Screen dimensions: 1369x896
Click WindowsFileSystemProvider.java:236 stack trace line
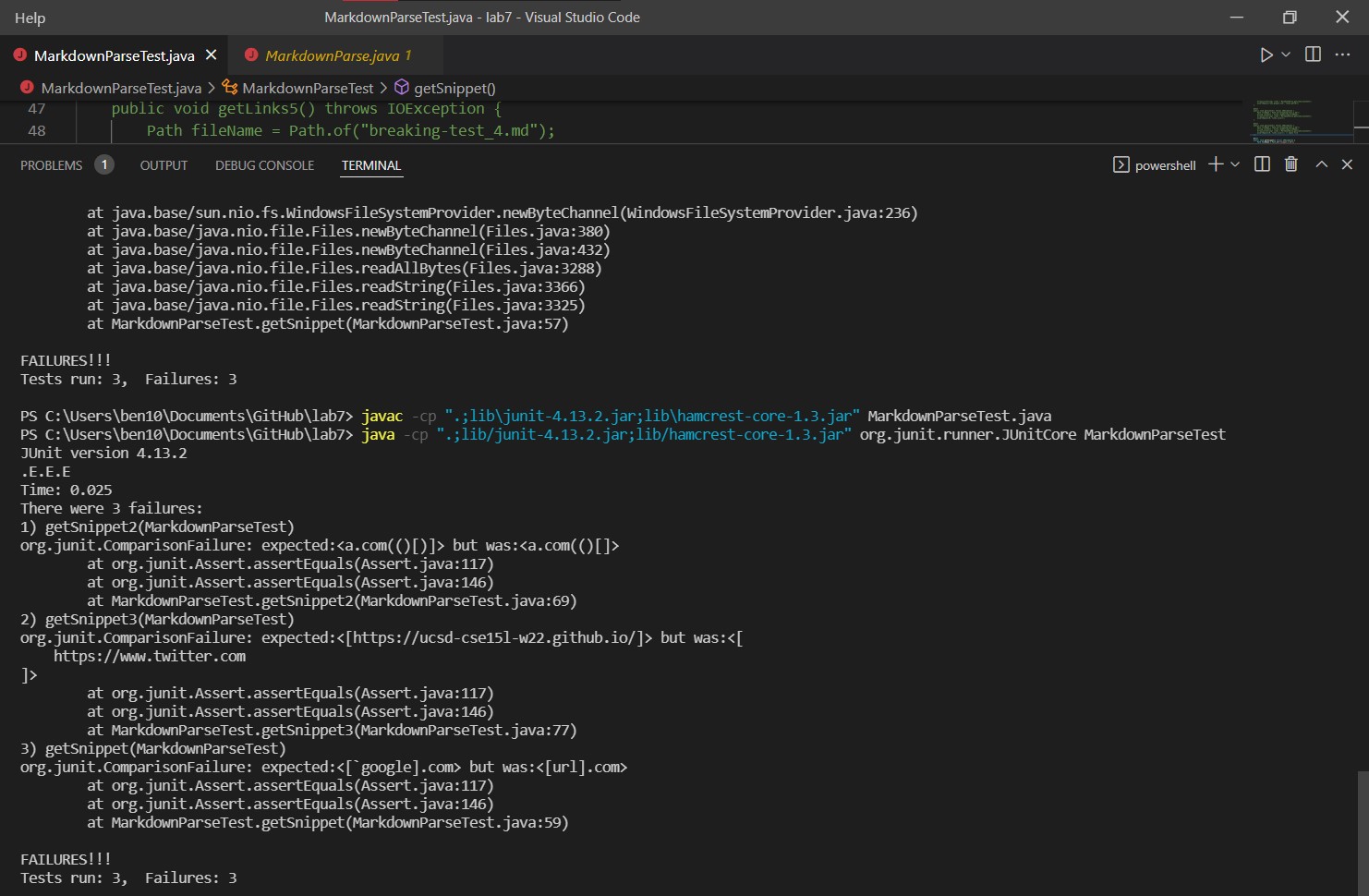click(503, 212)
